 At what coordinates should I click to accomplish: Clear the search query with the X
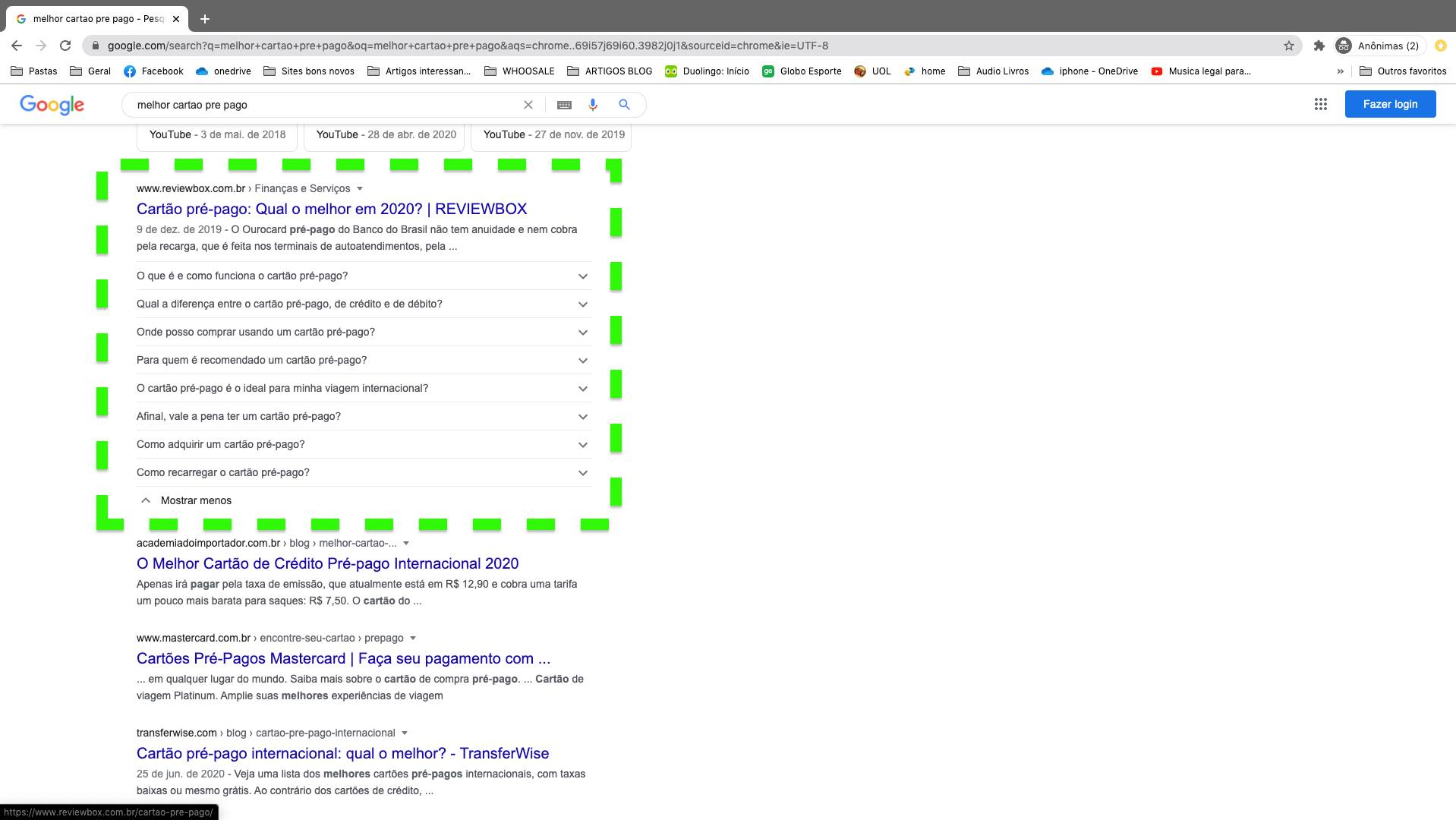(x=528, y=104)
